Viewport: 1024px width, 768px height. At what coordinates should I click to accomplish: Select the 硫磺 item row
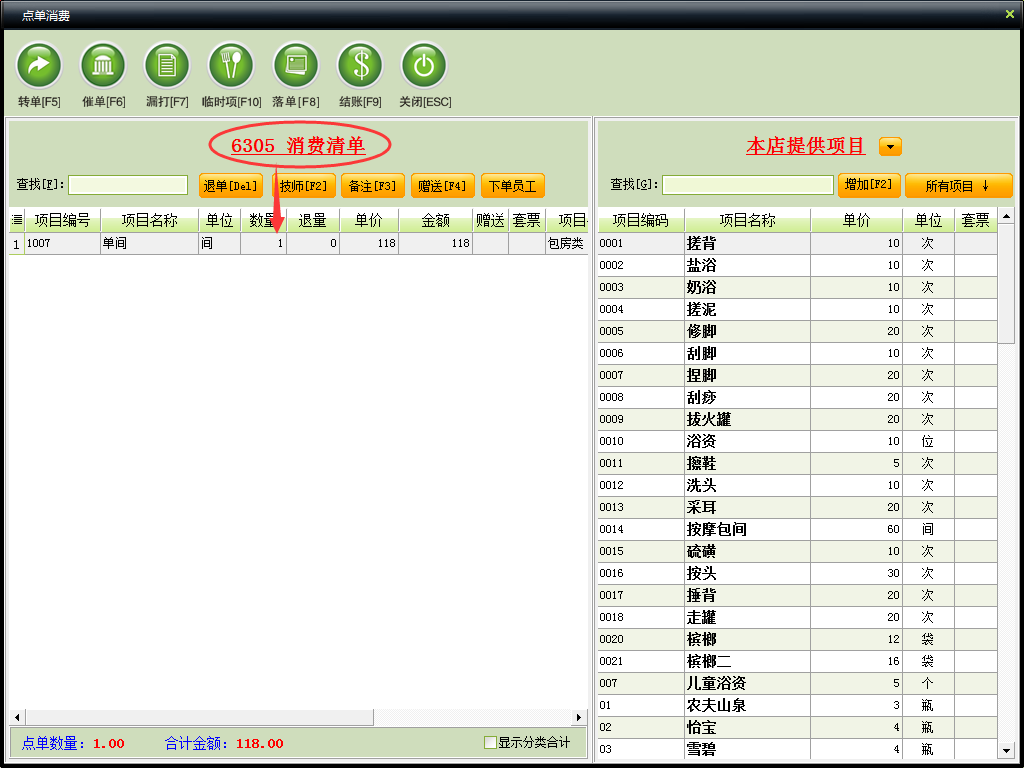[x=797, y=551]
